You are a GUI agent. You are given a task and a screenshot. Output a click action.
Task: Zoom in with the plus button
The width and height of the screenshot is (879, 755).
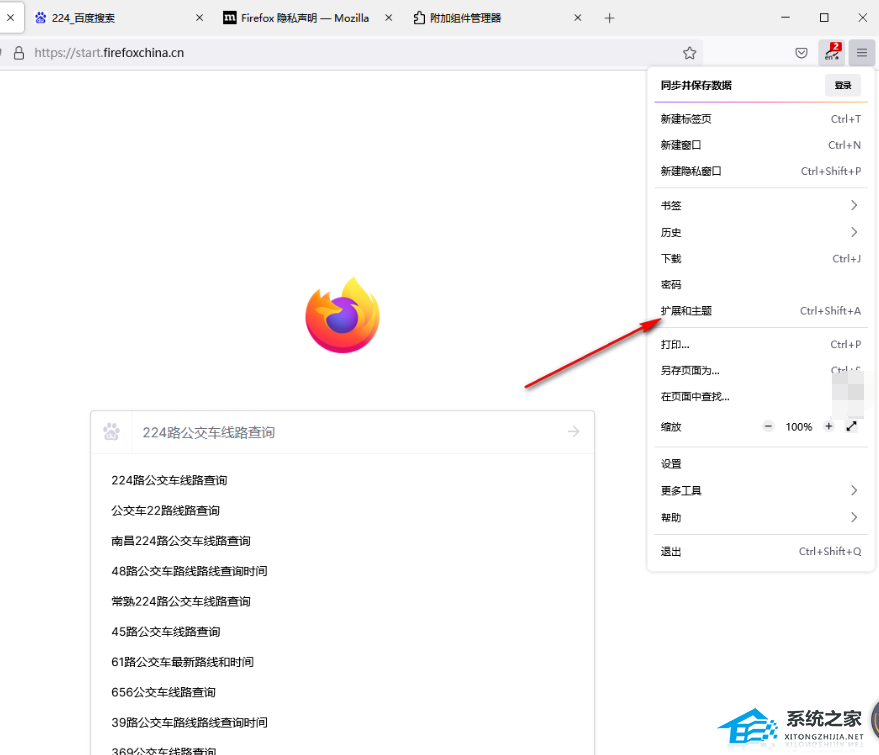click(x=829, y=427)
